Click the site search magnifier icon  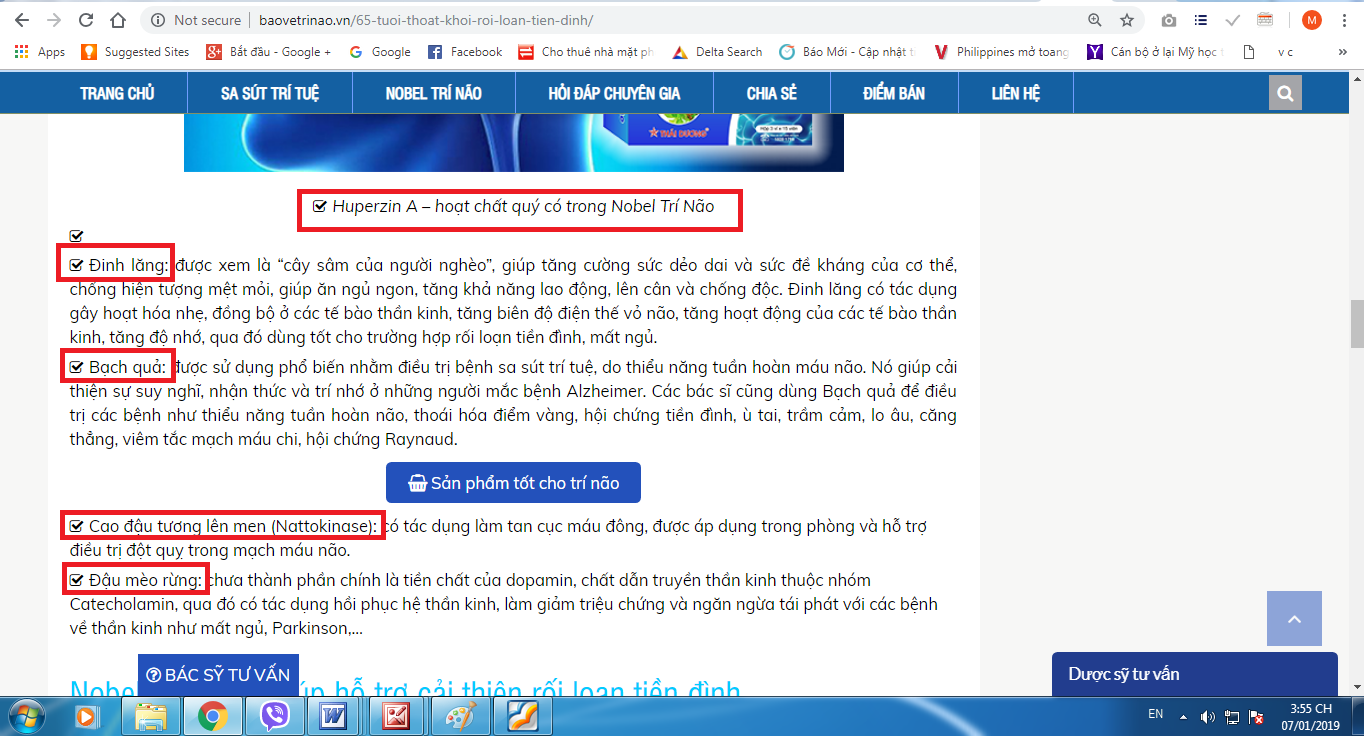[x=1285, y=94]
